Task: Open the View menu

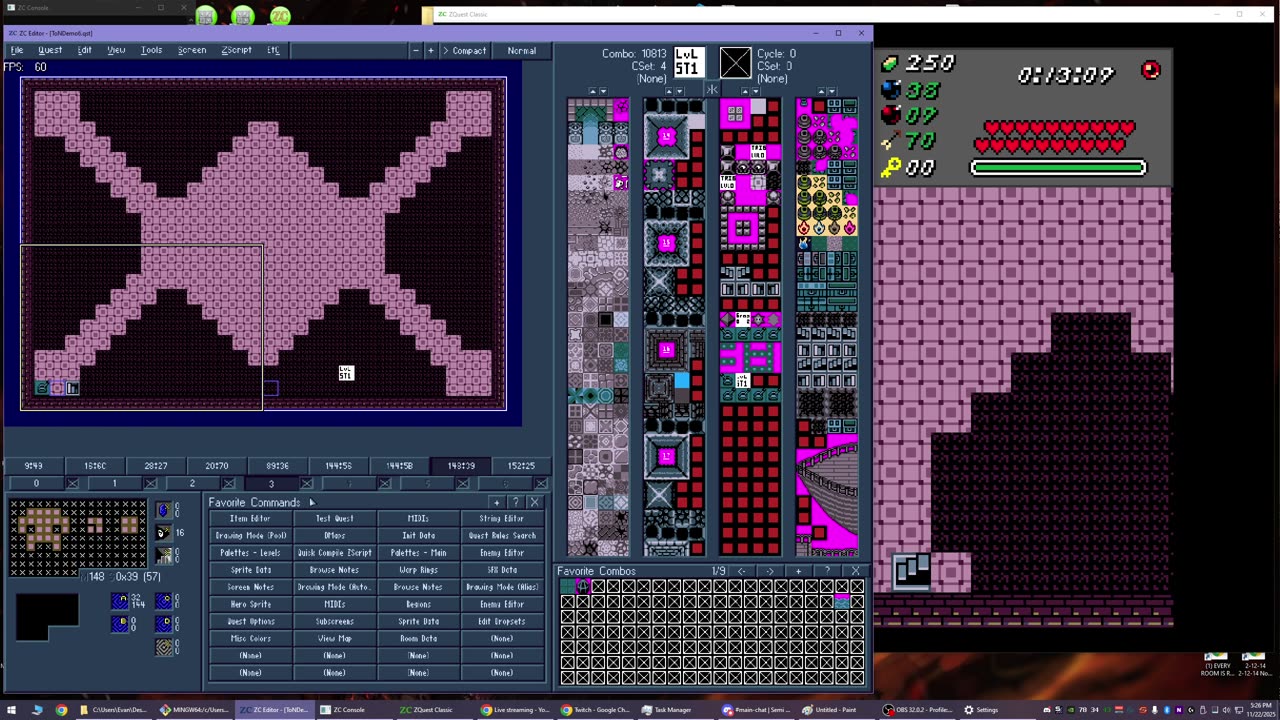Action: click(116, 50)
